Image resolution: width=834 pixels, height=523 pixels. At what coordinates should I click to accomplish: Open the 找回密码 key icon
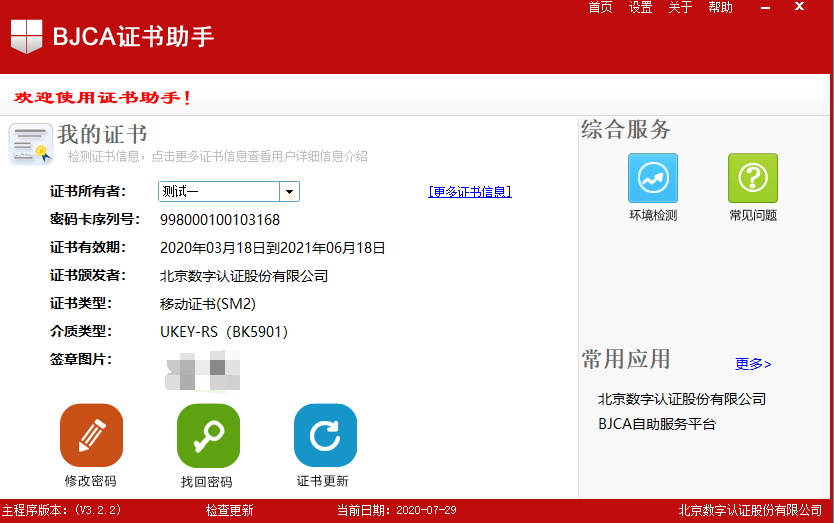(x=208, y=435)
